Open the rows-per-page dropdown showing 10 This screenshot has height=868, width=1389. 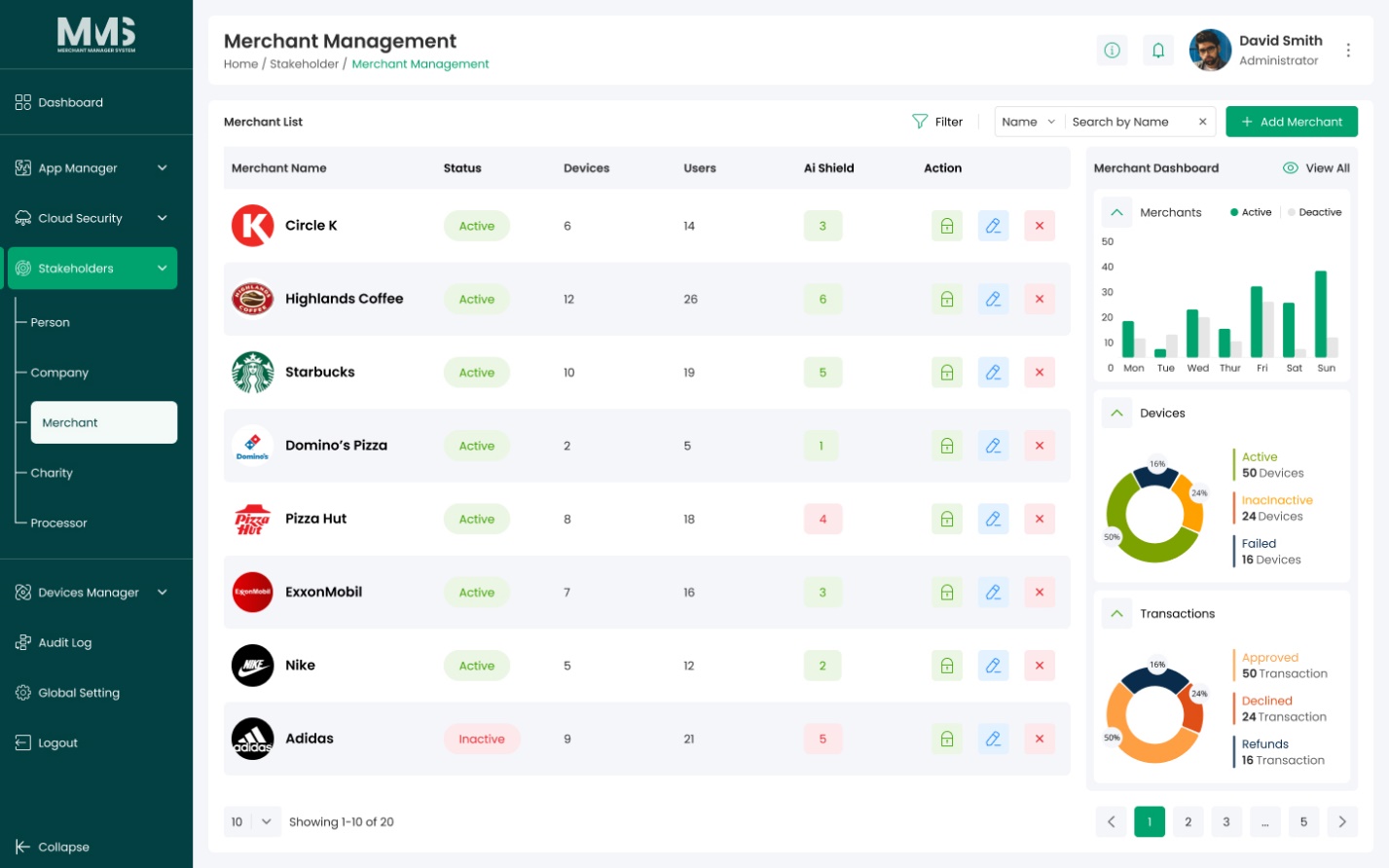(x=252, y=822)
